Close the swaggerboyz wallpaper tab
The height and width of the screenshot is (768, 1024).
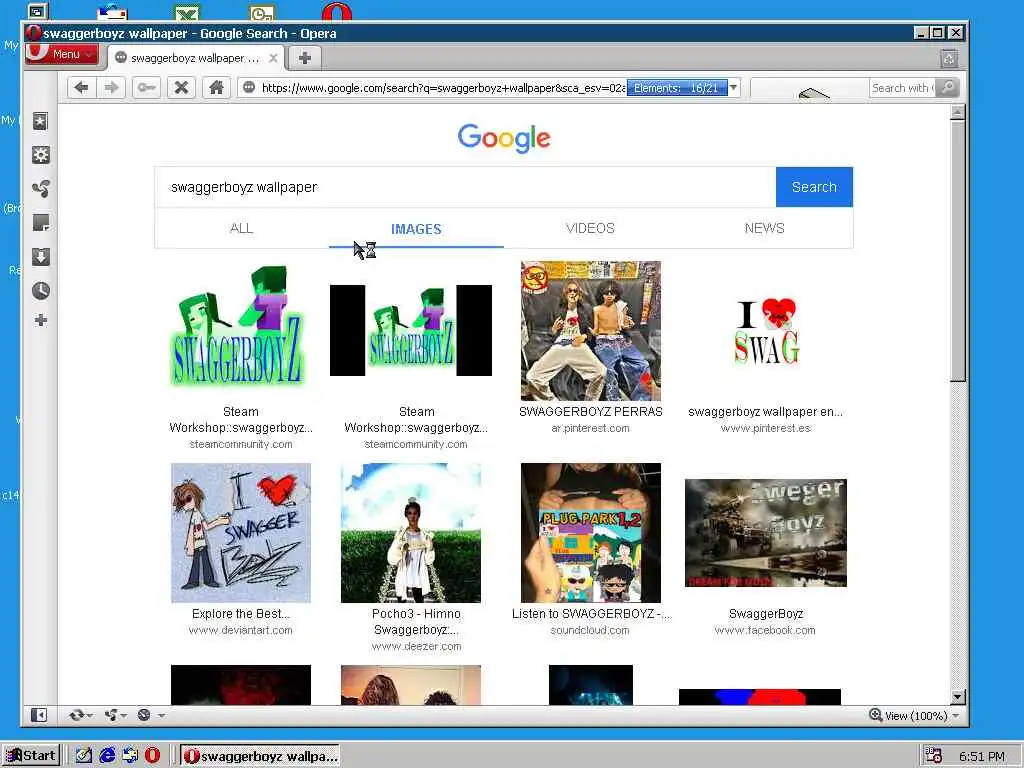pos(273,58)
